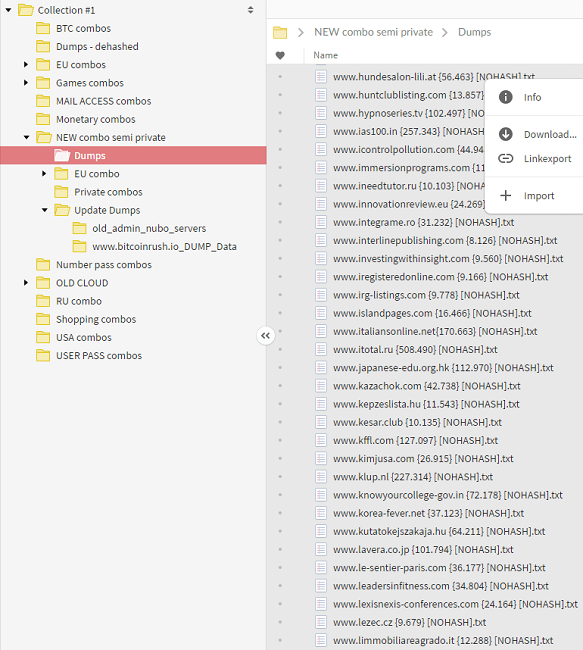Image resolution: width=583 pixels, height=650 pixels.
Task: Select www.japanese-edu.org.hk {112.970} file
Action: click(443, 368)
